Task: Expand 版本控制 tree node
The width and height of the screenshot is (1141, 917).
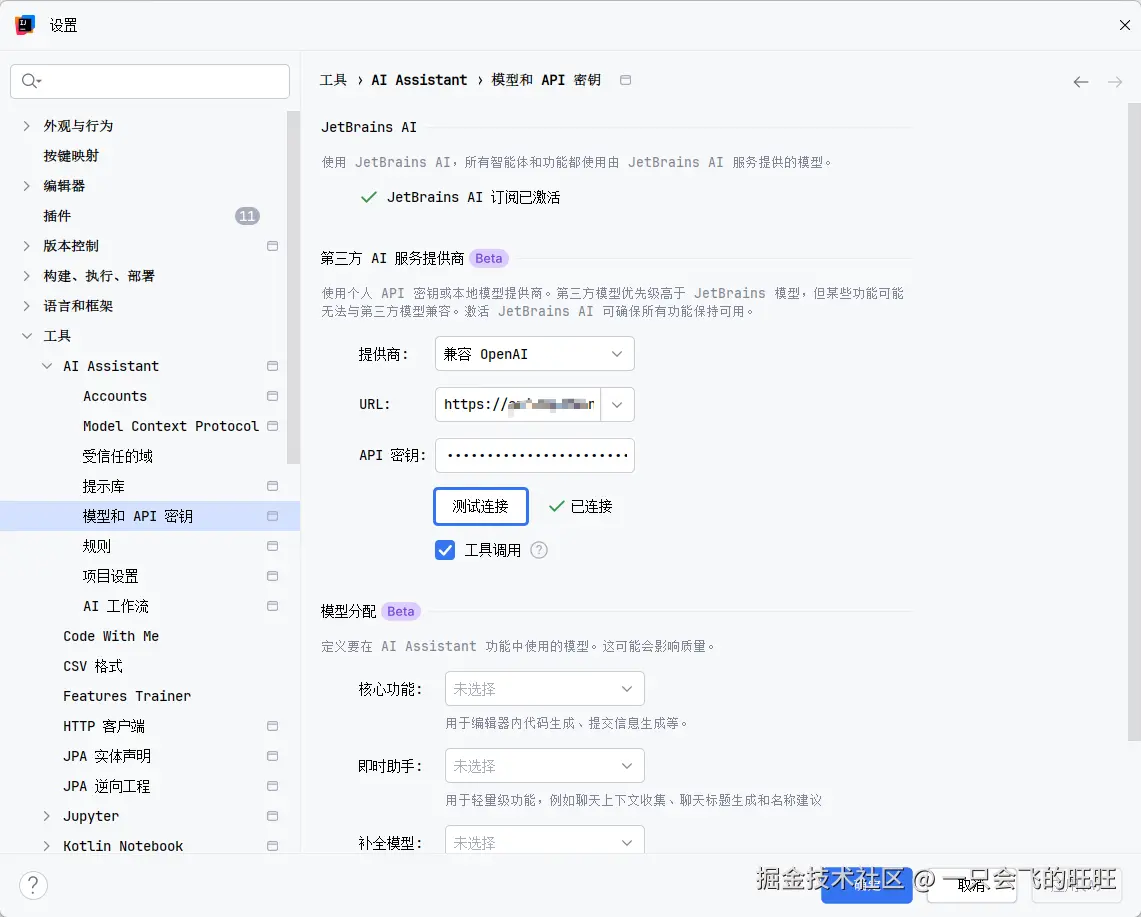Action: tap(26, 246)
